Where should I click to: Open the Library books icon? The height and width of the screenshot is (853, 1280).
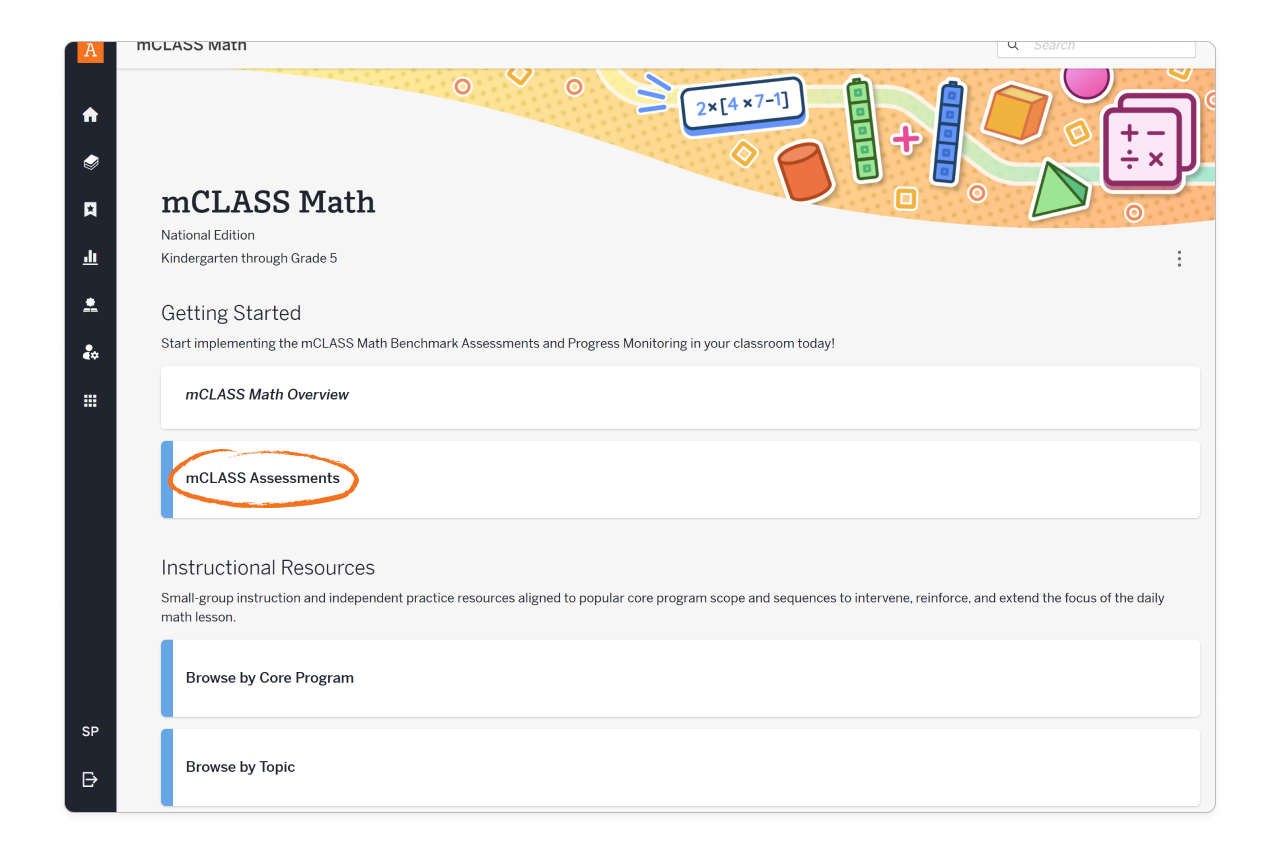90,162
